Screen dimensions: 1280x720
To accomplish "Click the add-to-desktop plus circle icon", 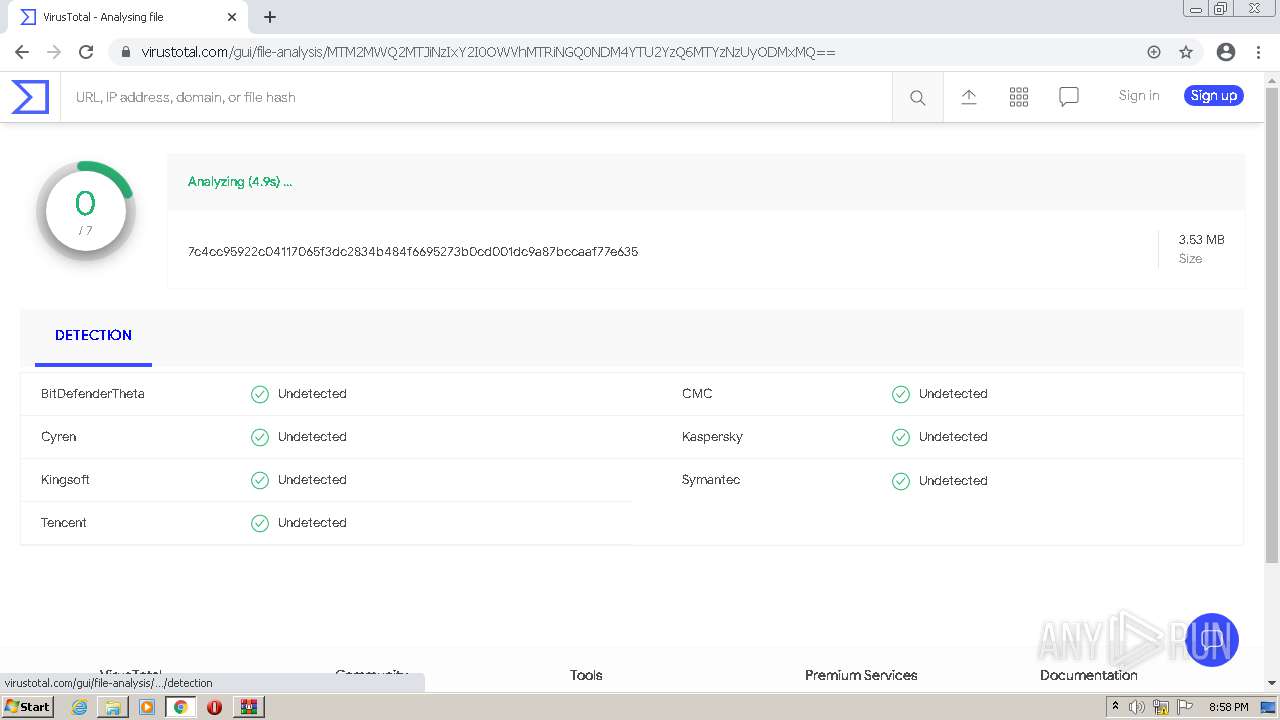I will 1154,52.
